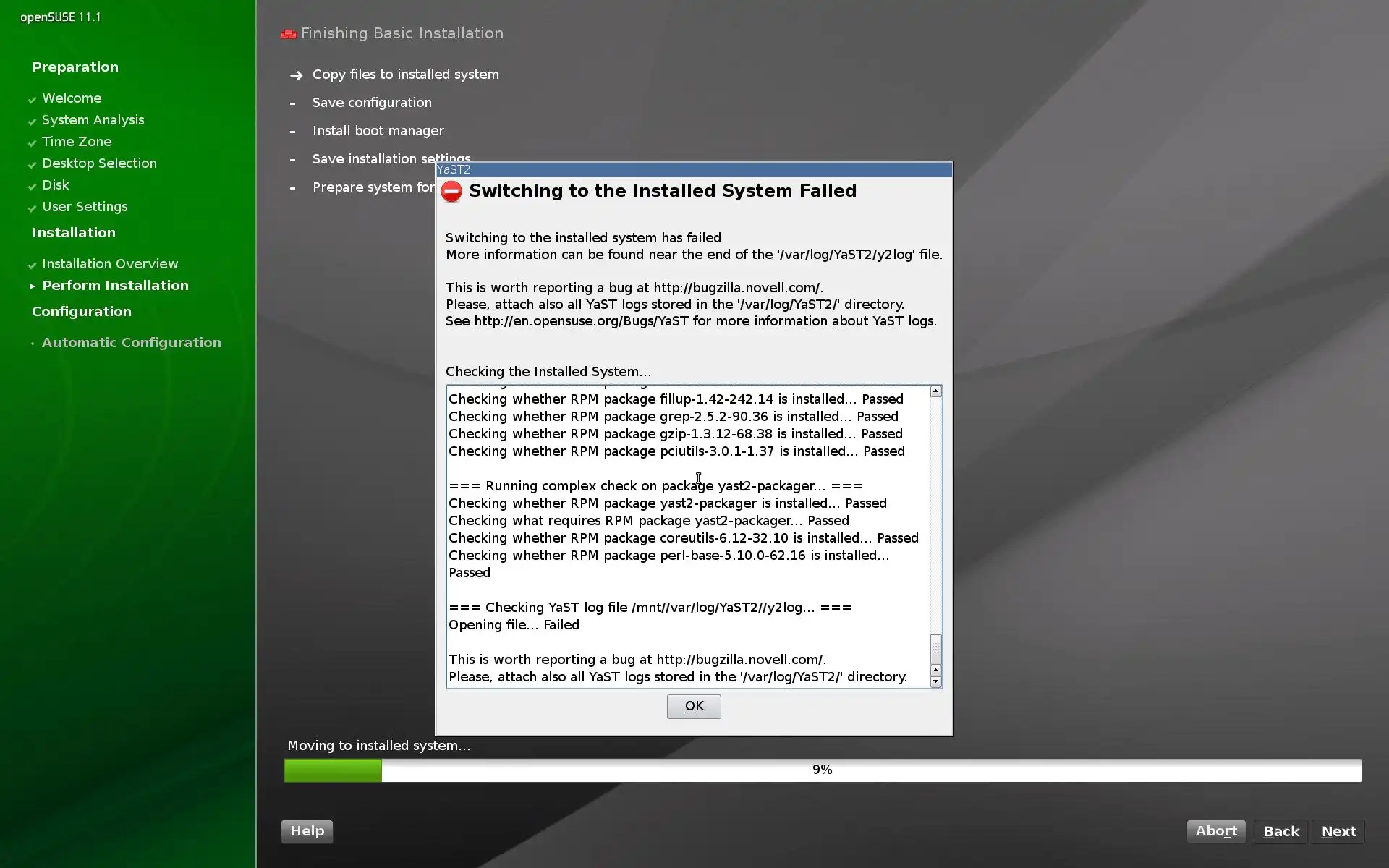This screenshot has height=868, width=1389.
Task: Select Desktop Selection in sidebar
Action: click(99, 163)
